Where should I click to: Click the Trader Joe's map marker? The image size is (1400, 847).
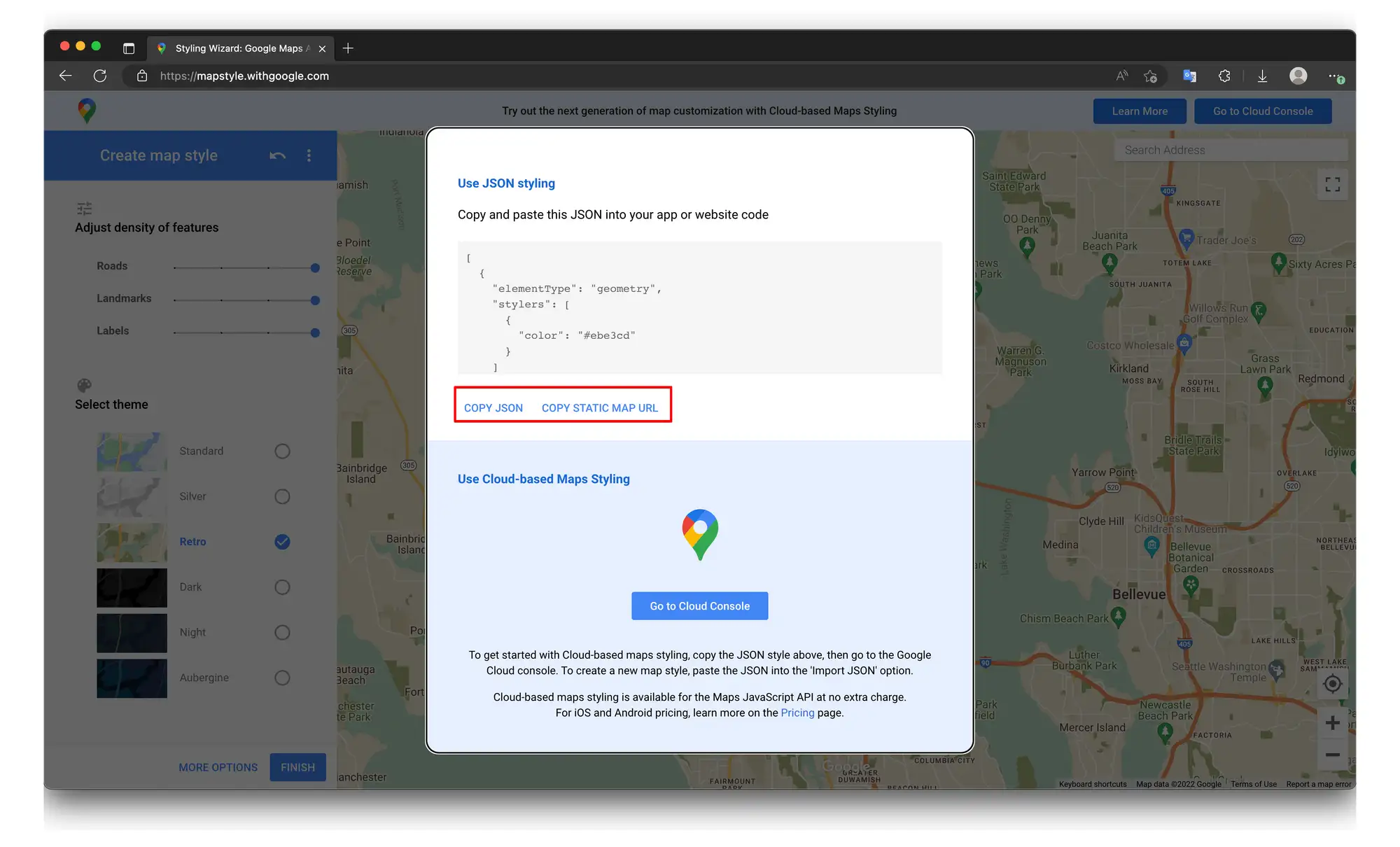tap(1186, 239)
